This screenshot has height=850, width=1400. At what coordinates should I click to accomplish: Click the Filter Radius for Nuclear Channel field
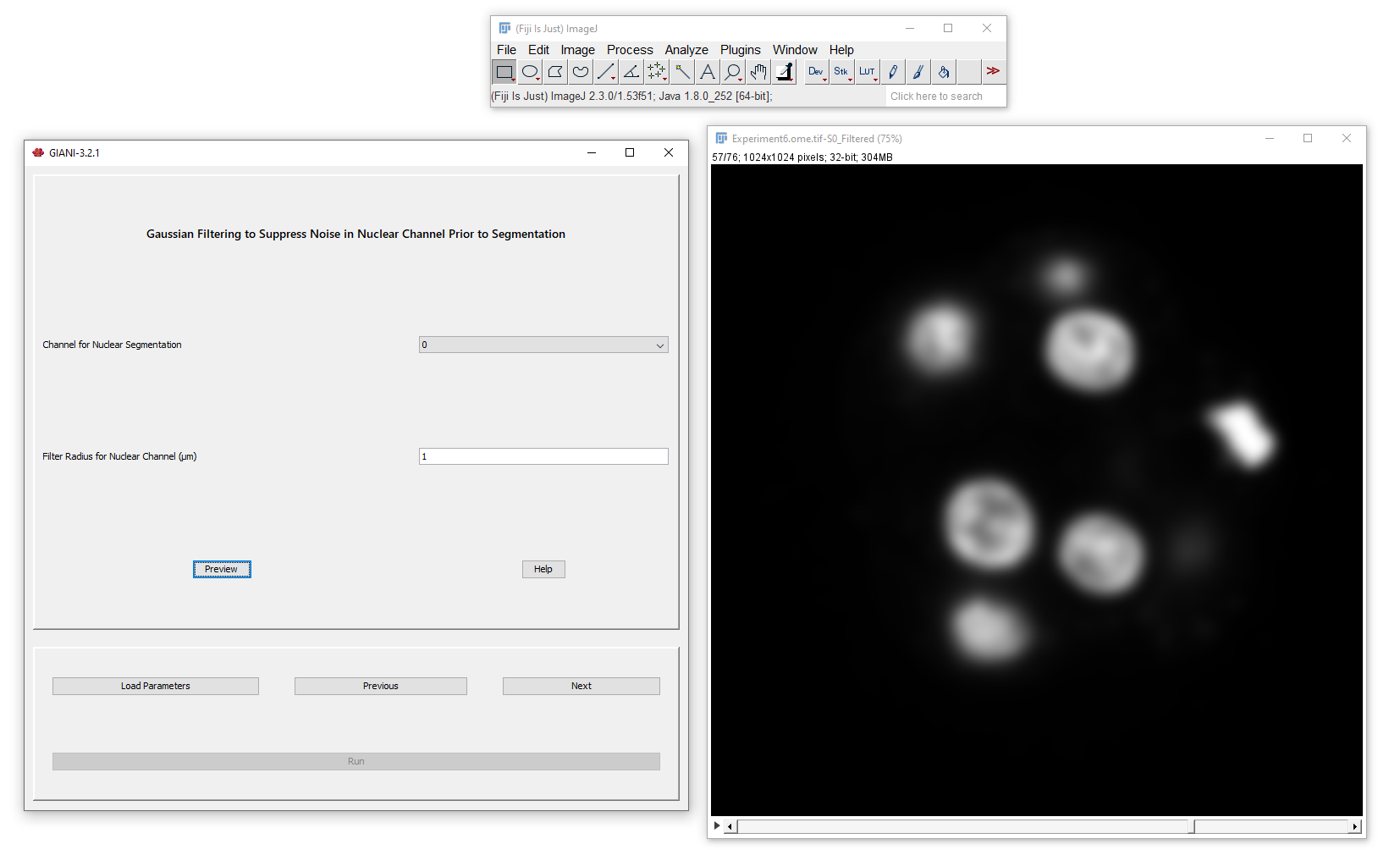pyautogui.click(x=543, y=456)
